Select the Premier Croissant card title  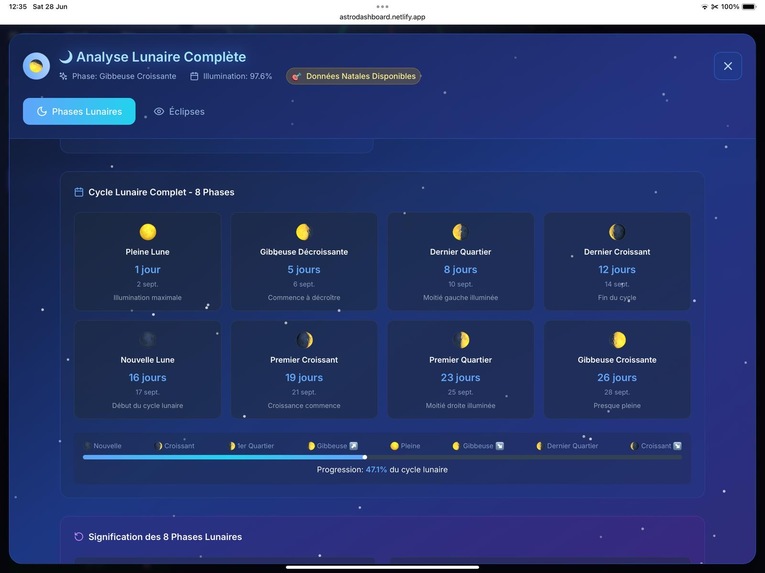pyautogui.click(x=304, y=360)
